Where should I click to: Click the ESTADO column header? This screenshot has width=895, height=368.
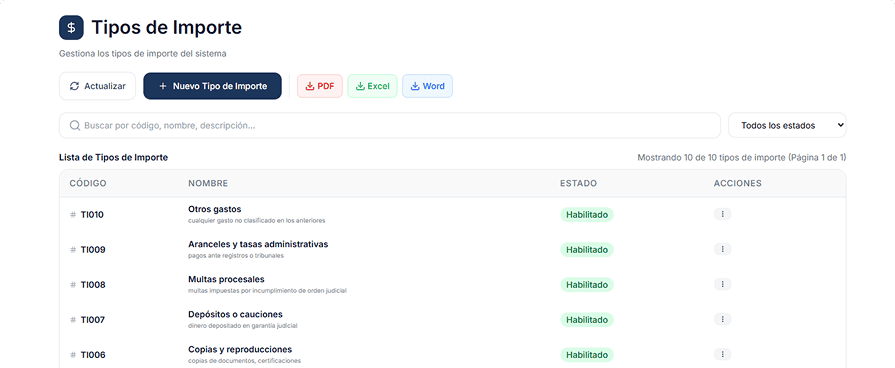[578, 183]
